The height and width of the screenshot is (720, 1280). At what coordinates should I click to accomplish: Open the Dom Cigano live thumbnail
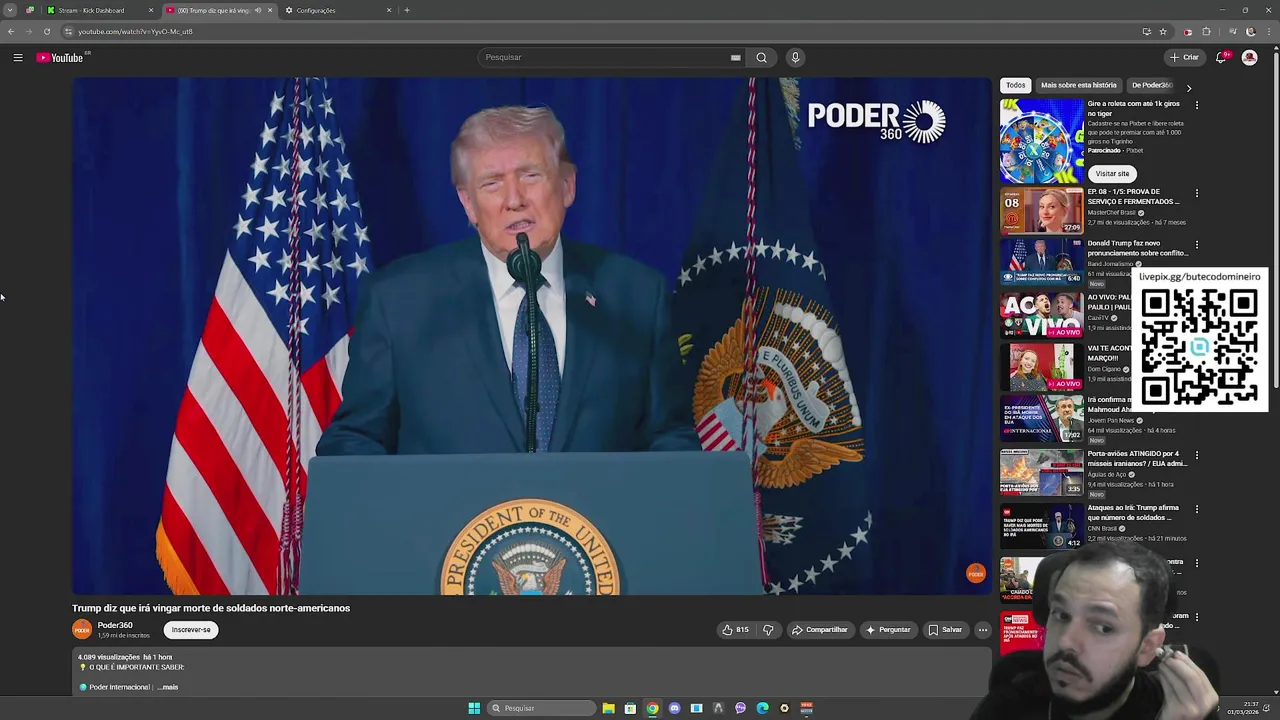(x=1041, y=367)
